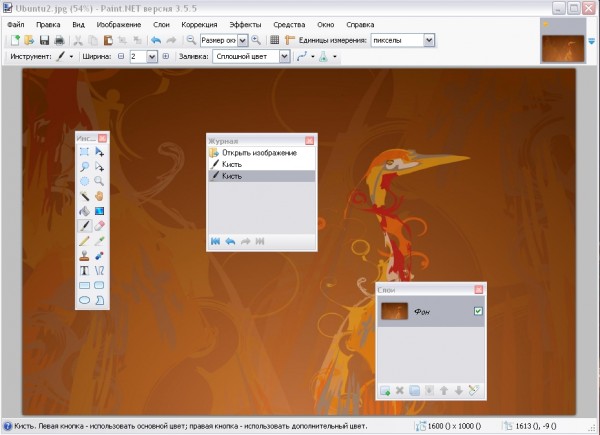Select the Line/Curve tool

pos(99,270)
